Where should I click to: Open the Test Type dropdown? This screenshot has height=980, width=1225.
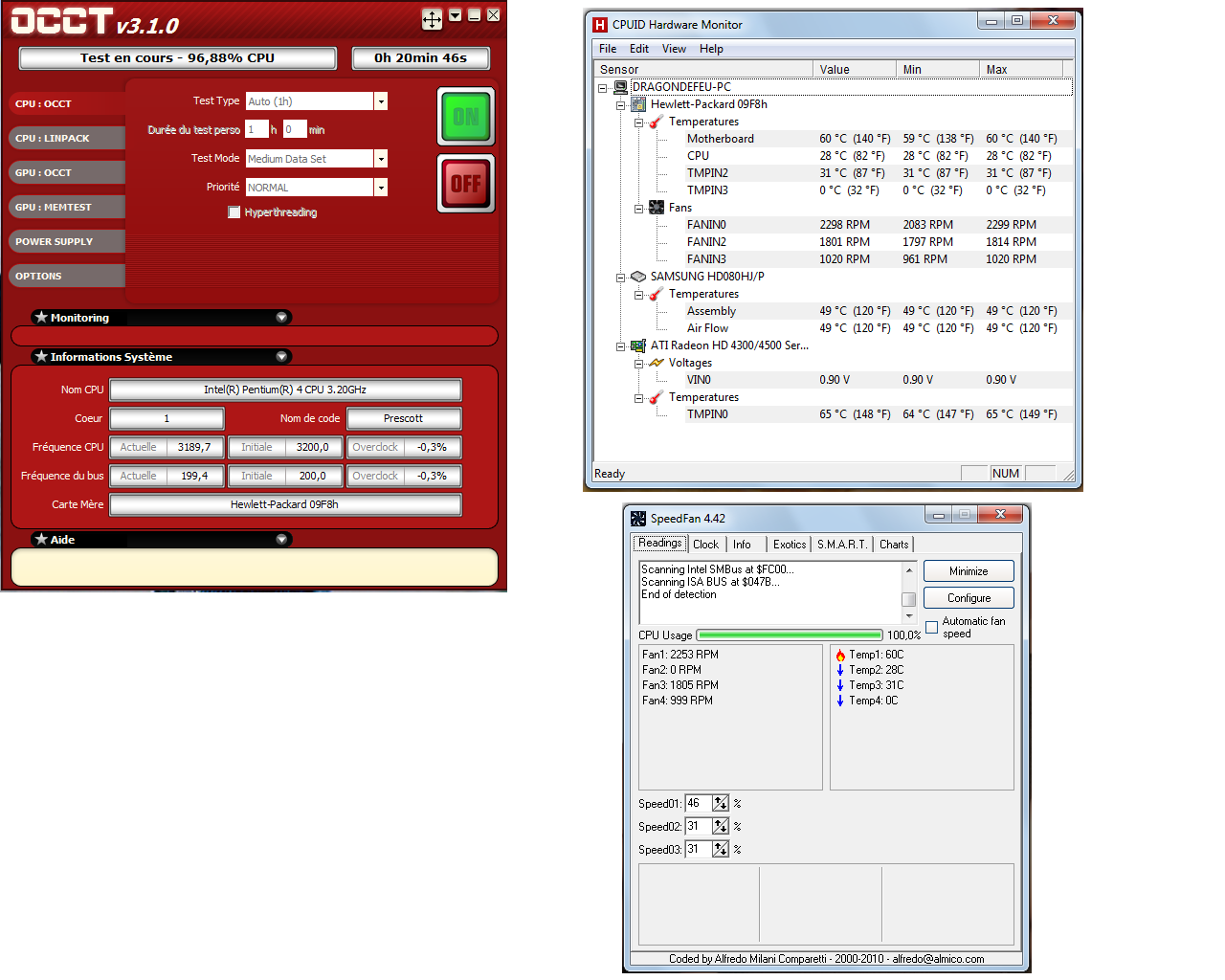(381, 101)
